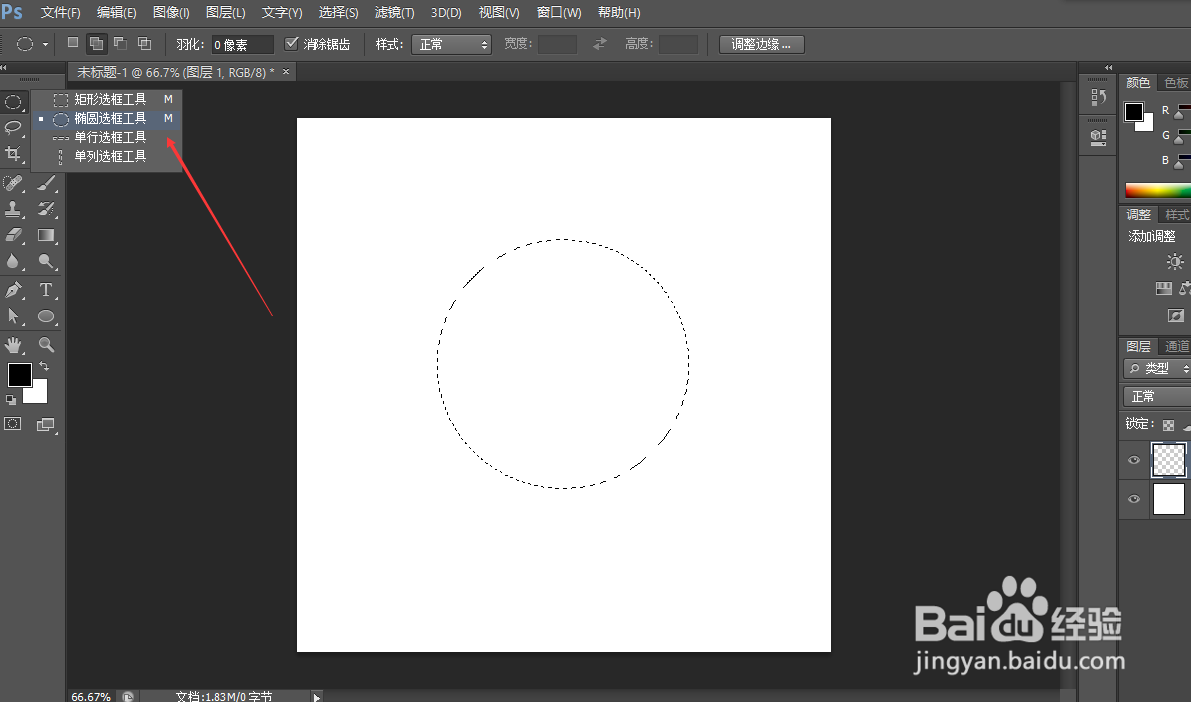Select the Elliptical Marquee tool in toolbox

(13, 102)
